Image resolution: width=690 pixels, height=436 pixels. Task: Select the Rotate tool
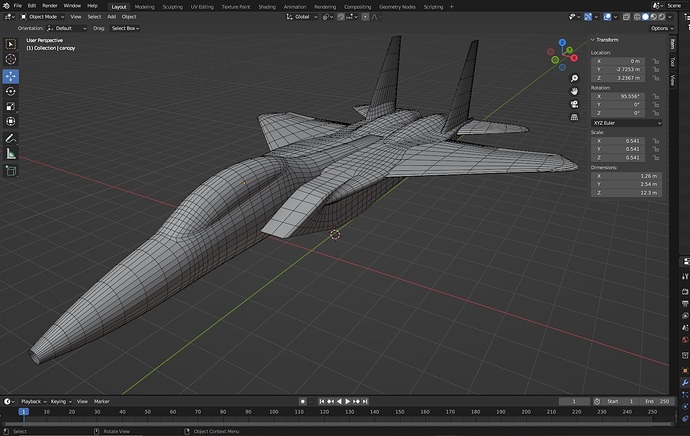pyautogui.click(x=11, y=91)
